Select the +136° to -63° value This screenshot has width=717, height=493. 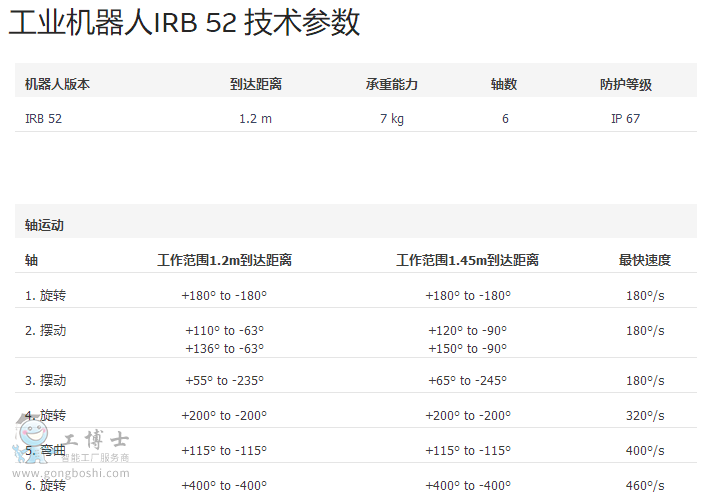(225, 348)
